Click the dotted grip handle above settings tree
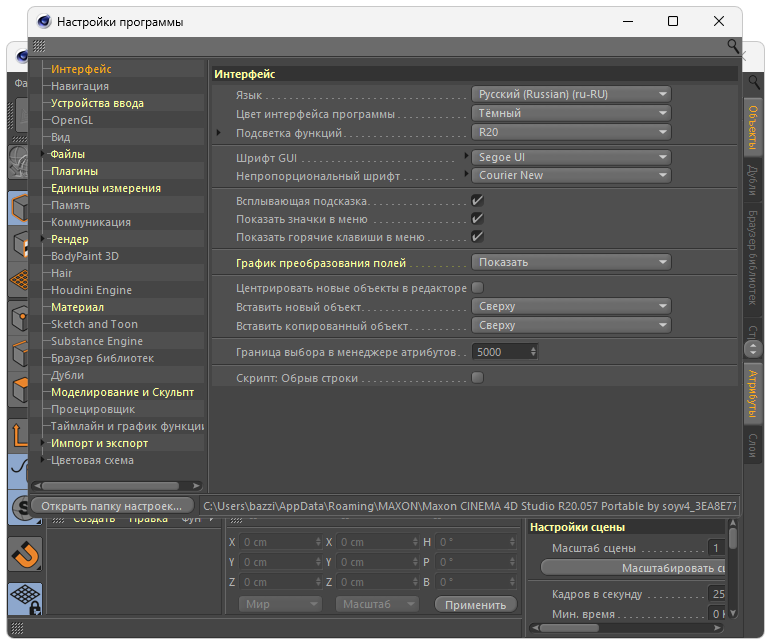 pos(38,46)
